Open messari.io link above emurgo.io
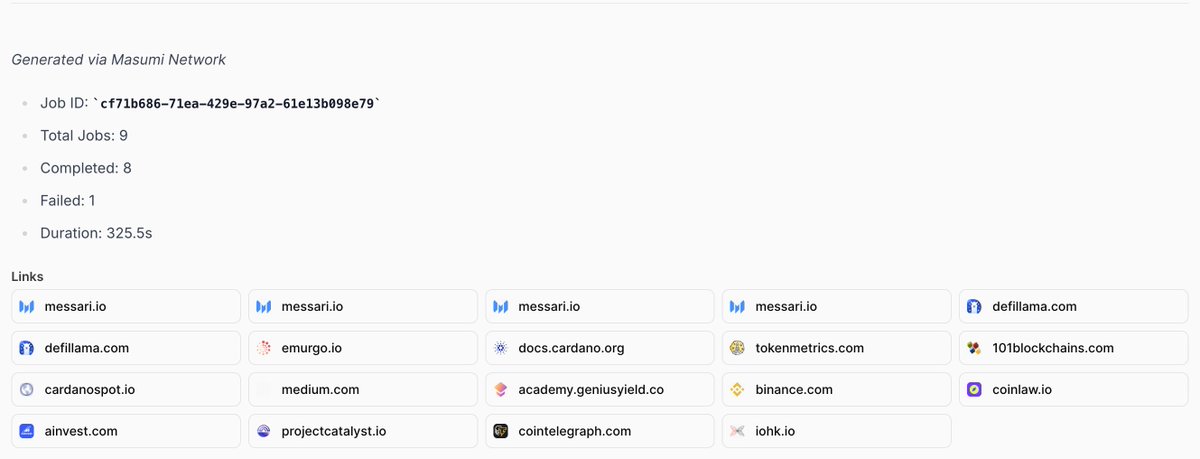The width and height of the screenshot is (1200, 459). 363,306
